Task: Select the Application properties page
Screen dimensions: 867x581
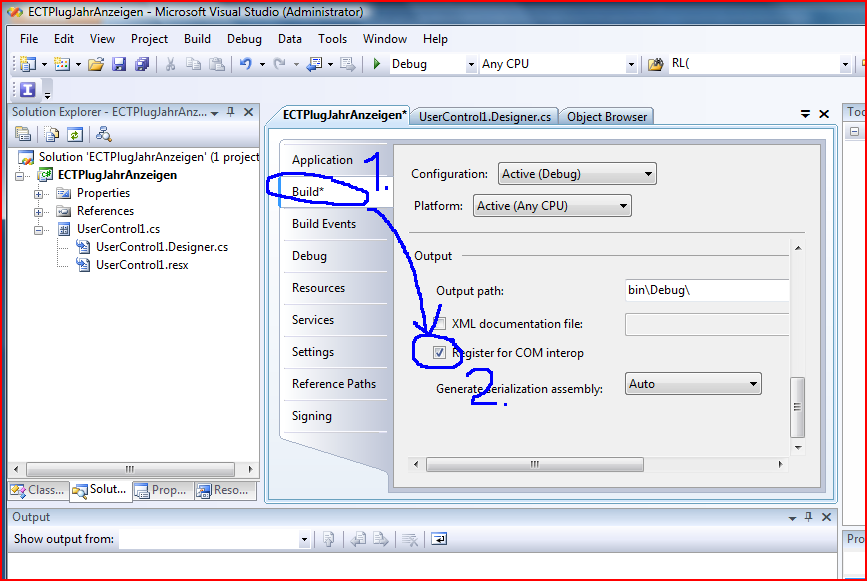Action: click(322, 160)
